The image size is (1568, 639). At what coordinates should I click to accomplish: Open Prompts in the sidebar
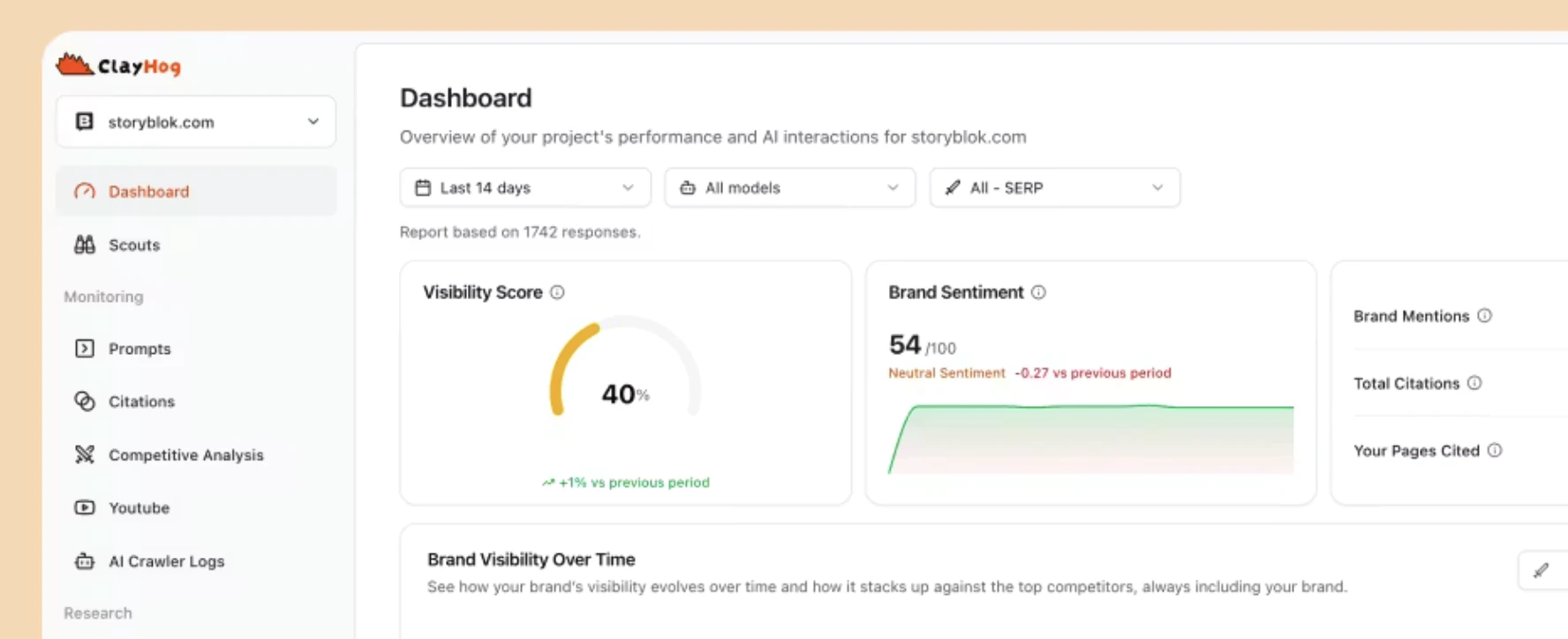pos(196,349)
